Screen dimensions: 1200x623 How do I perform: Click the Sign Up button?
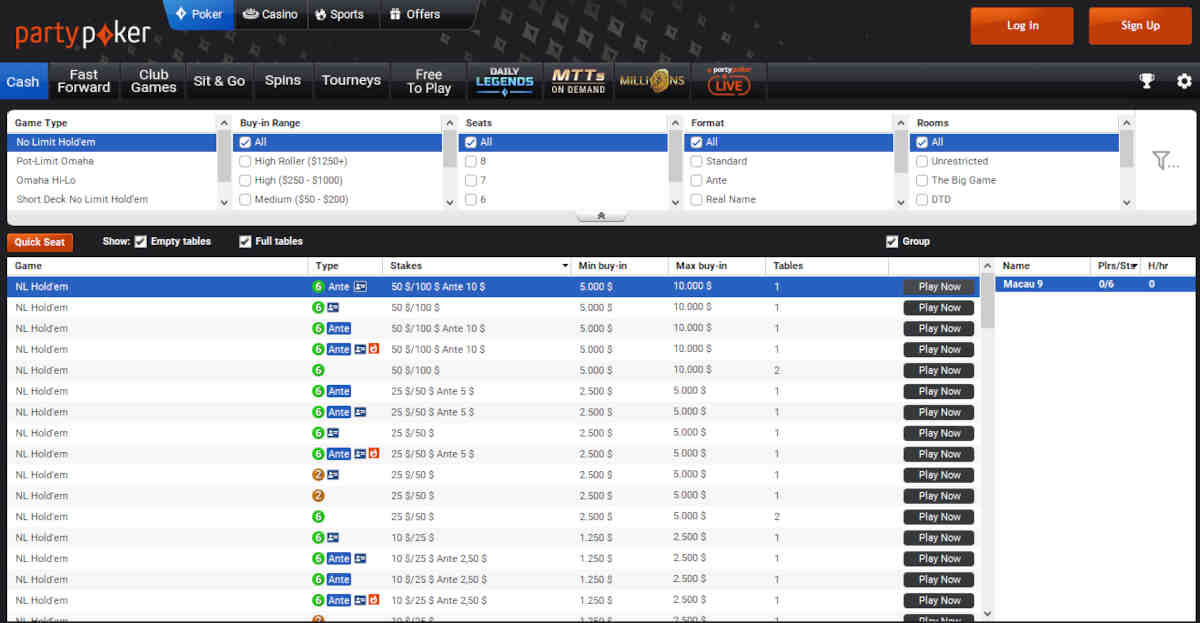click(x=1140, y=26)
